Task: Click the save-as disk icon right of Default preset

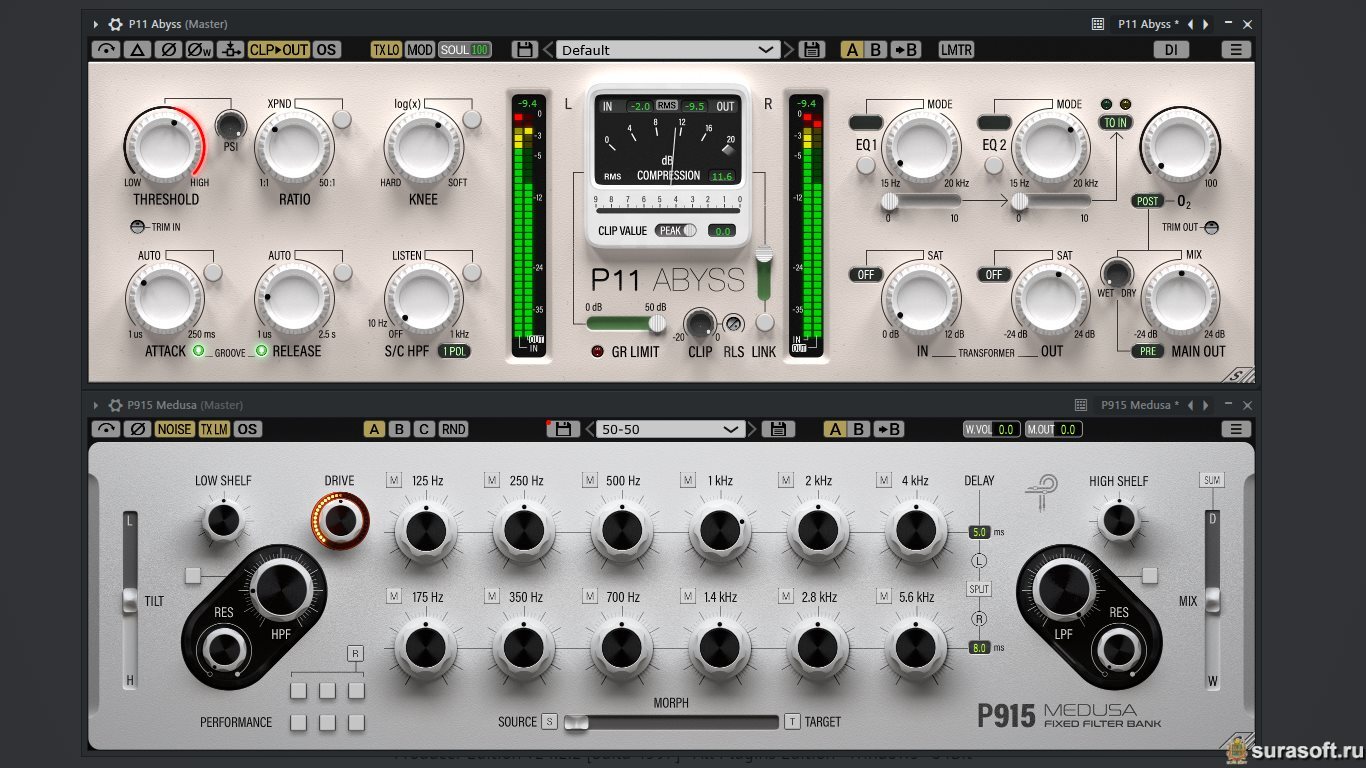Action: (x=811, y=49)
